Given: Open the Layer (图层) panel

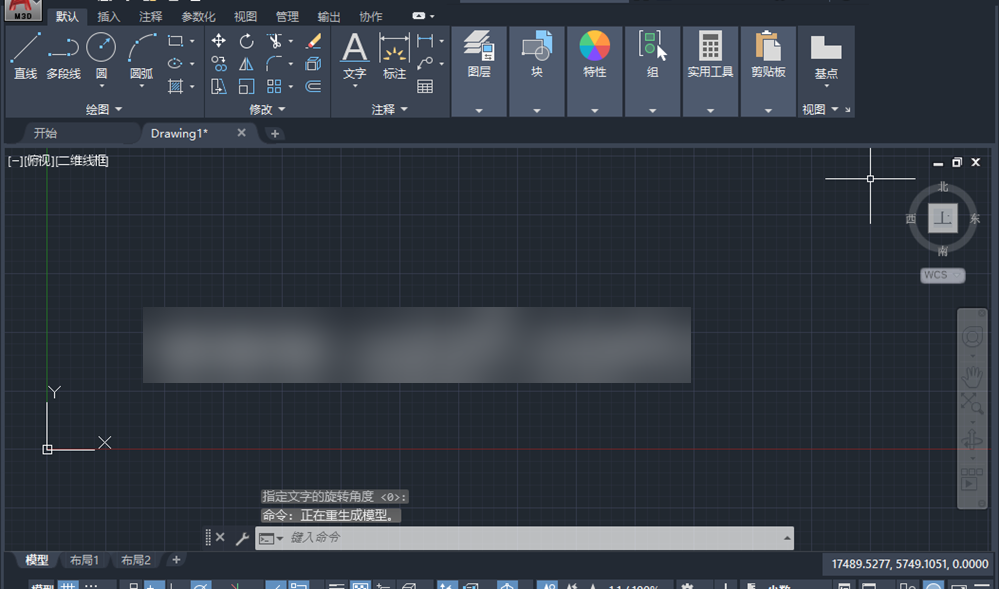Looking at the screenshot, I should (x=479, y=71).
